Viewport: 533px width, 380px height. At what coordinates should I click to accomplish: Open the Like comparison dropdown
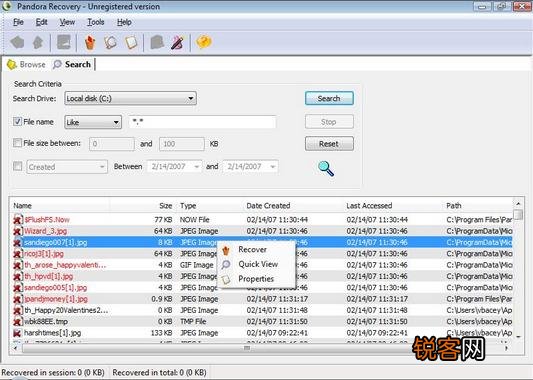[x=93, y=122]
